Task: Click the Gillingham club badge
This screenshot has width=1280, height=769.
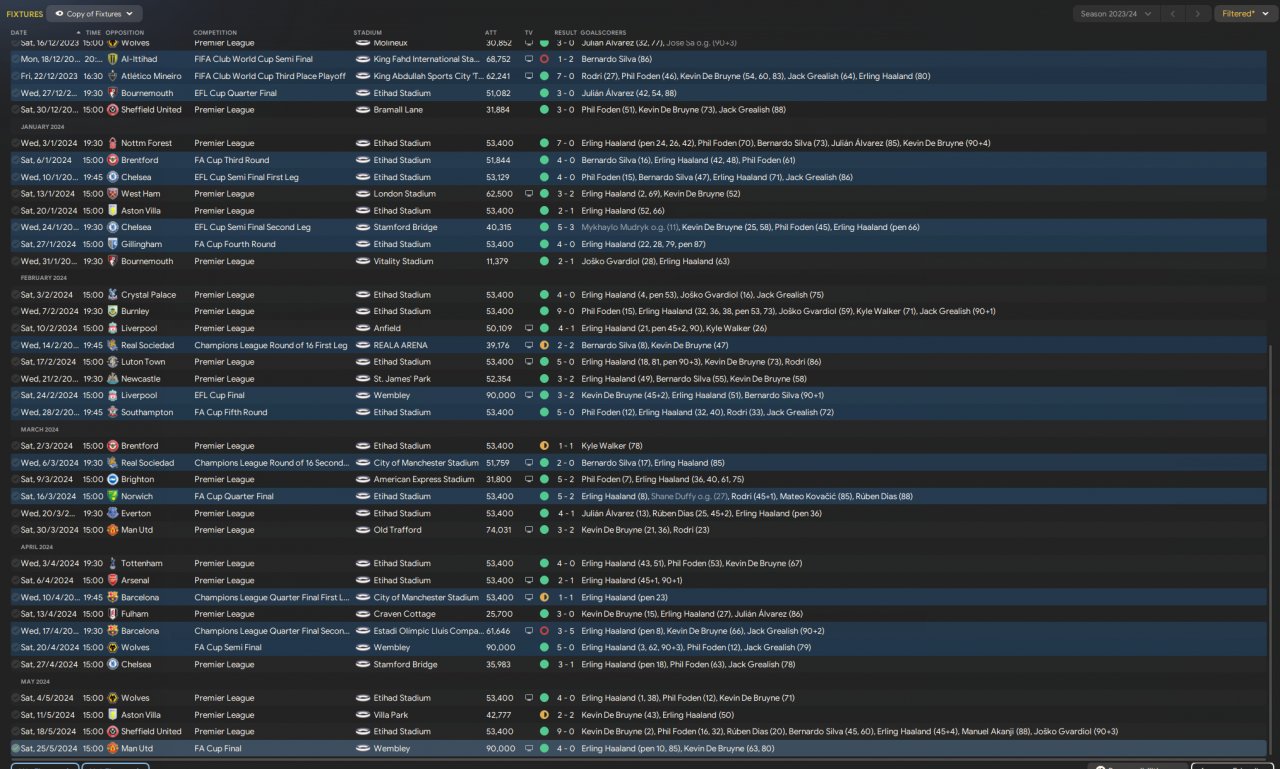Action: pyautogui.click(x=112, y=244)
